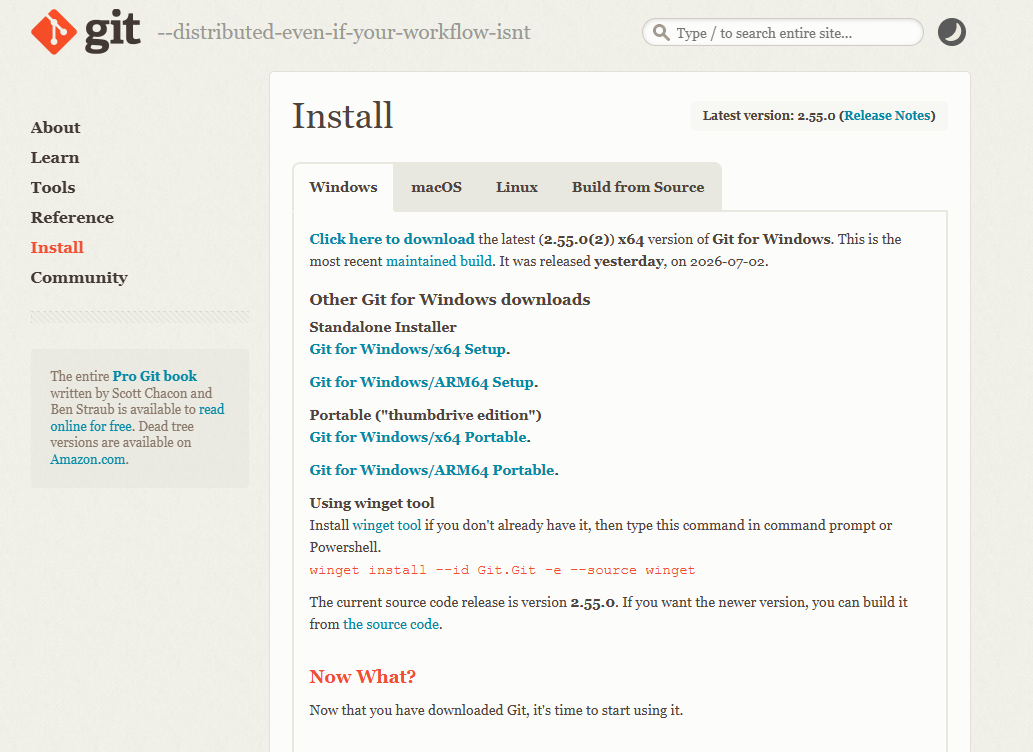Image resolution: width=1033 pixels, height=752 pixels.
Task: Download Git for Windows/x64 Portable
Action: click(418, 437)
